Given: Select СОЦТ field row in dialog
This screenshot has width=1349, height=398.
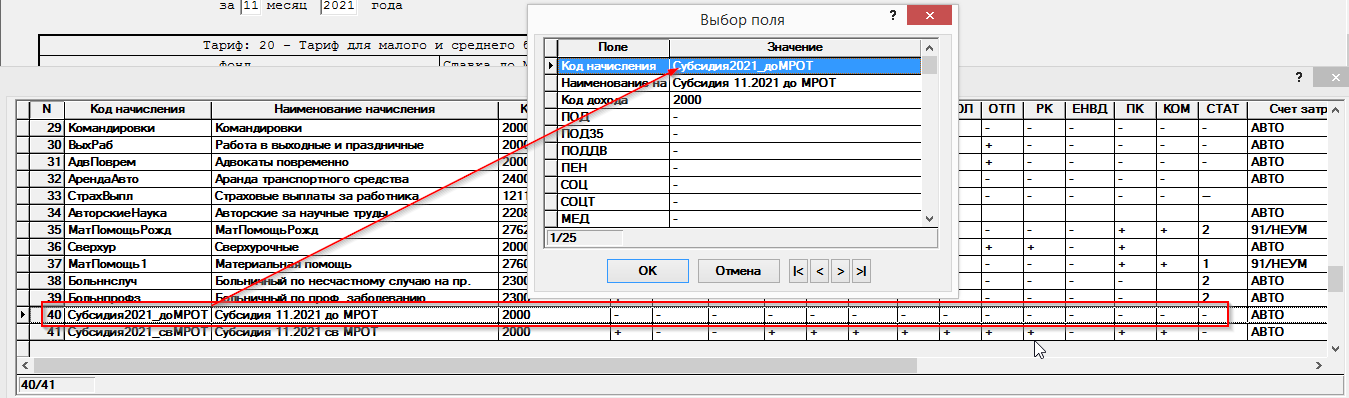Looking at the screenshot, I should tap(613, 202).
